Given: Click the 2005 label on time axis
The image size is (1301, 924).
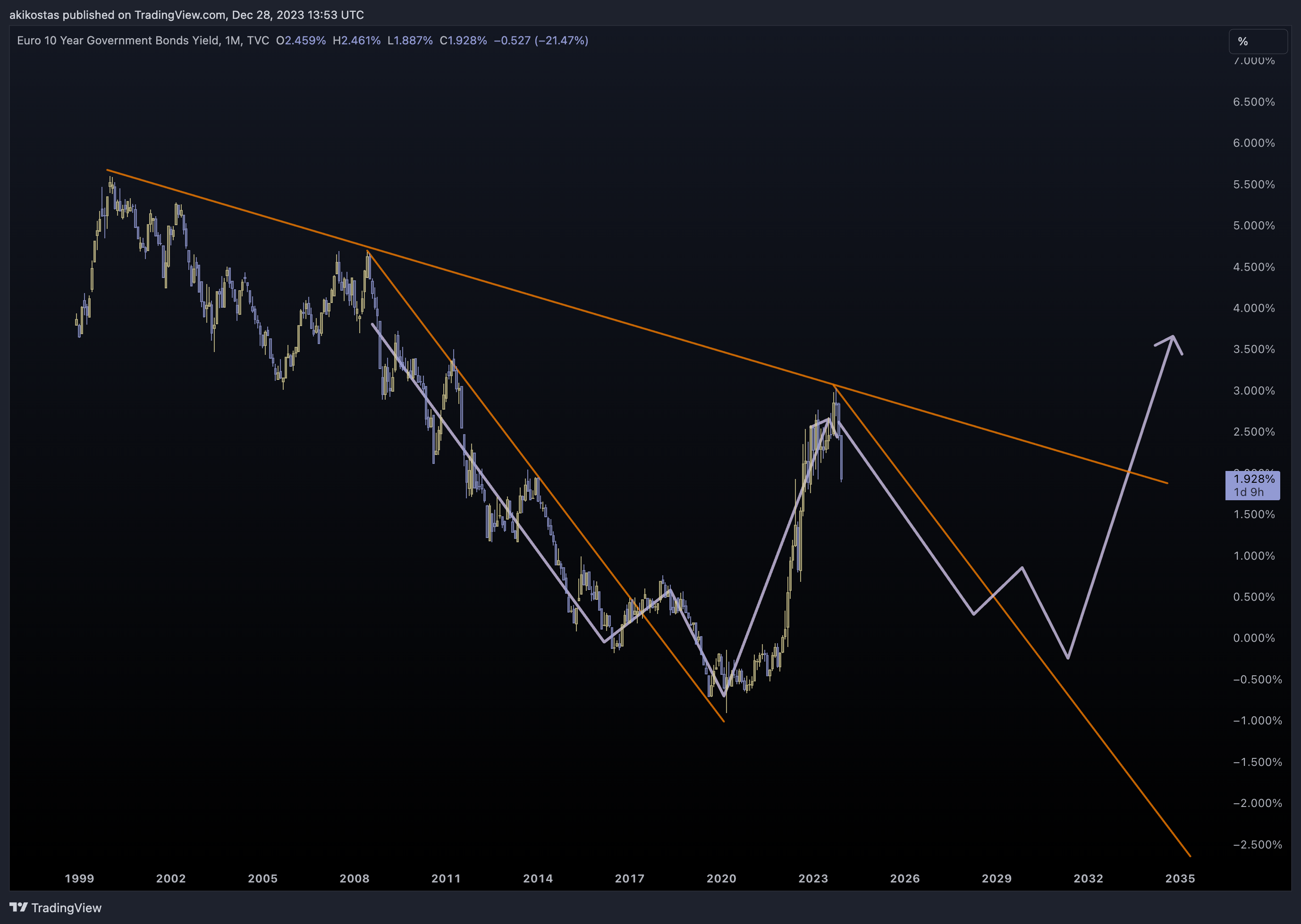Looking at the screenshot, I should pyautogui.click(x=263, y=879).
